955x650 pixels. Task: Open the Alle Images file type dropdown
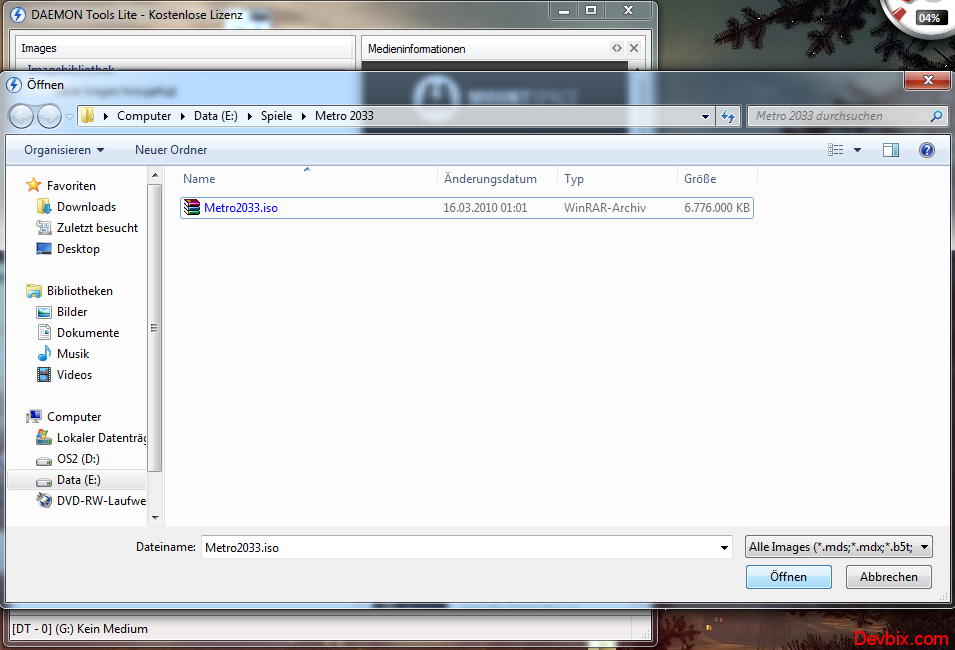pos(839,547)
